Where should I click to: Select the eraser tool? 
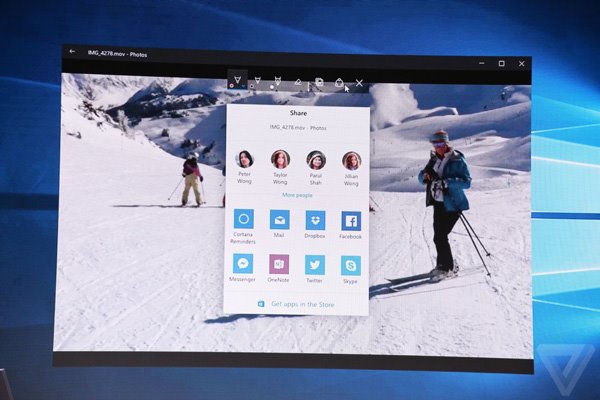[x=298, y=82]
